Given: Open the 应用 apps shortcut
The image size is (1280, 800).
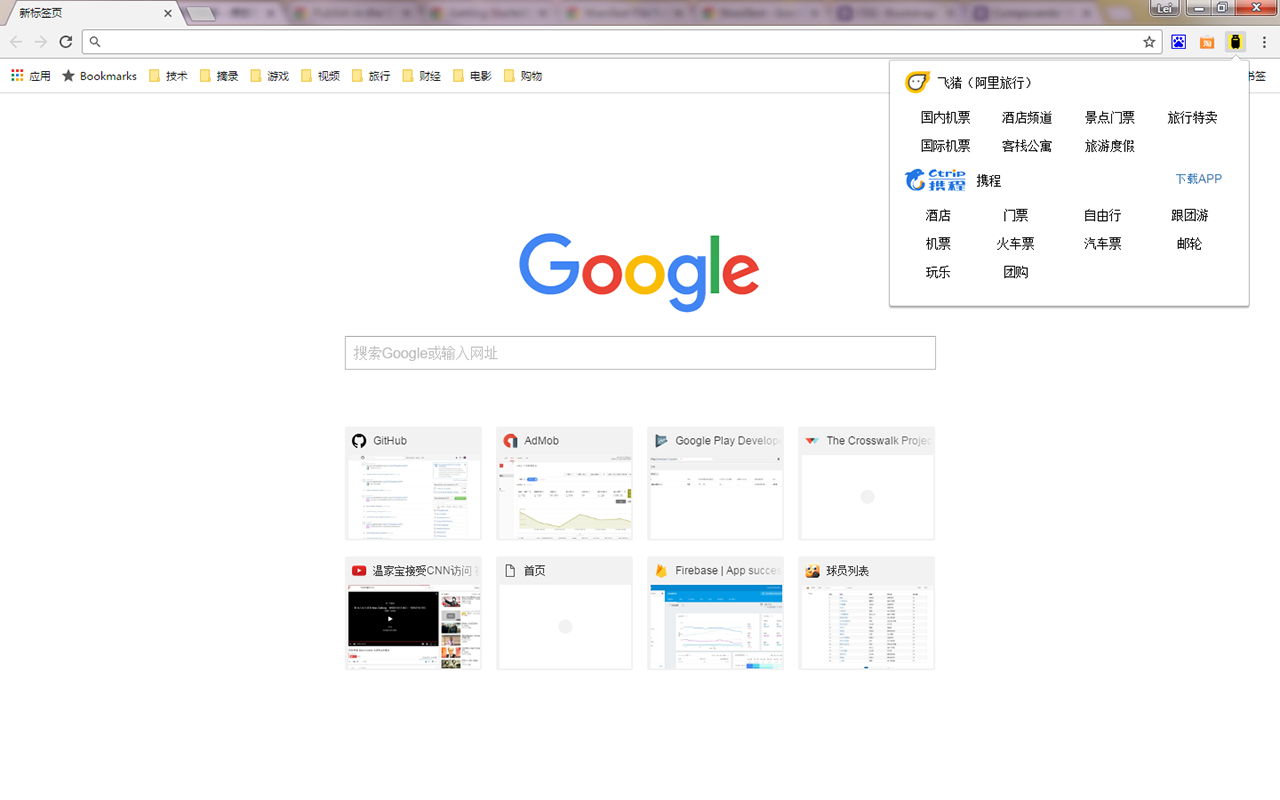Looking at the screenshot, I should [x=31, y=76].
